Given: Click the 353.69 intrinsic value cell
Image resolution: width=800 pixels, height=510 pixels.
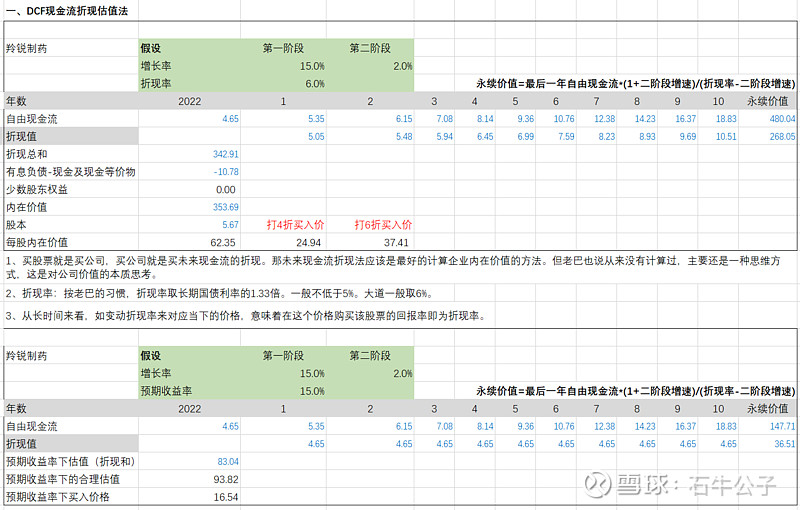Looking at the screenshot, I should [x=226, y=207].
